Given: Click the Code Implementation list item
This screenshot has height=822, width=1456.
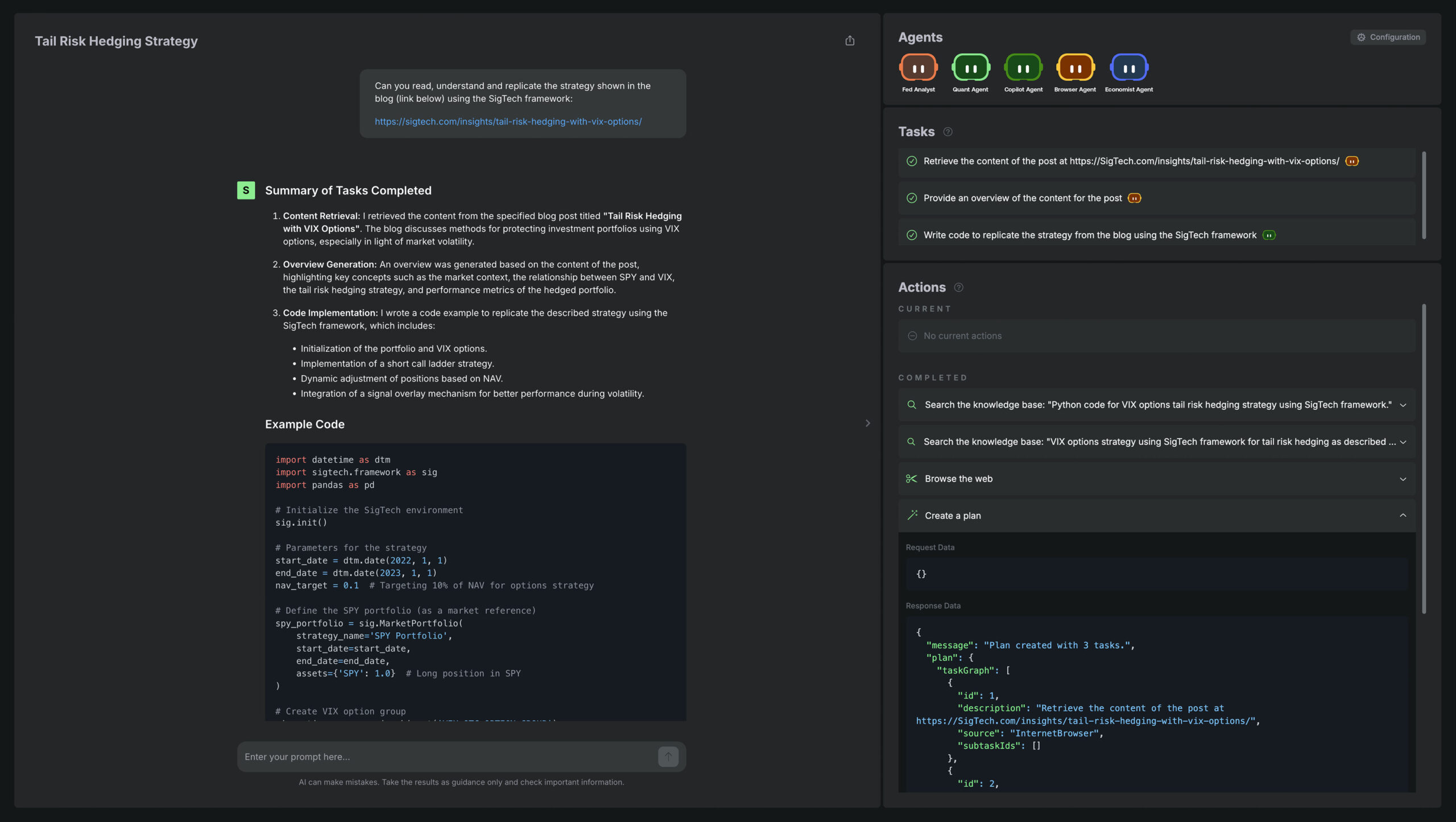Looking at the screenshot, I should [x=475, y=319].
